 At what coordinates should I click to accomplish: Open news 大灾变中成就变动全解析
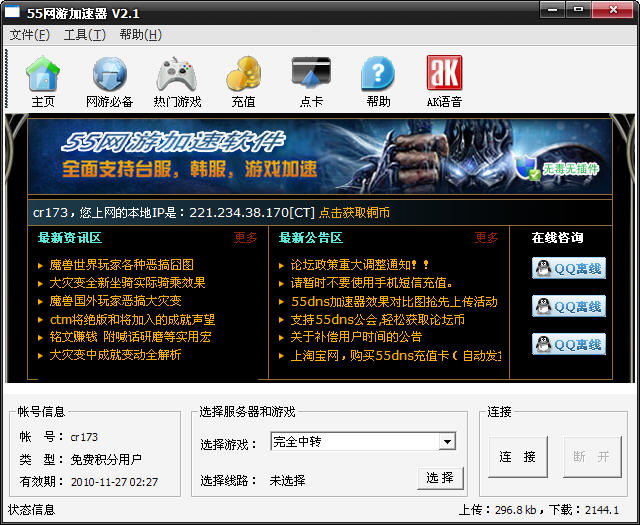116,355
